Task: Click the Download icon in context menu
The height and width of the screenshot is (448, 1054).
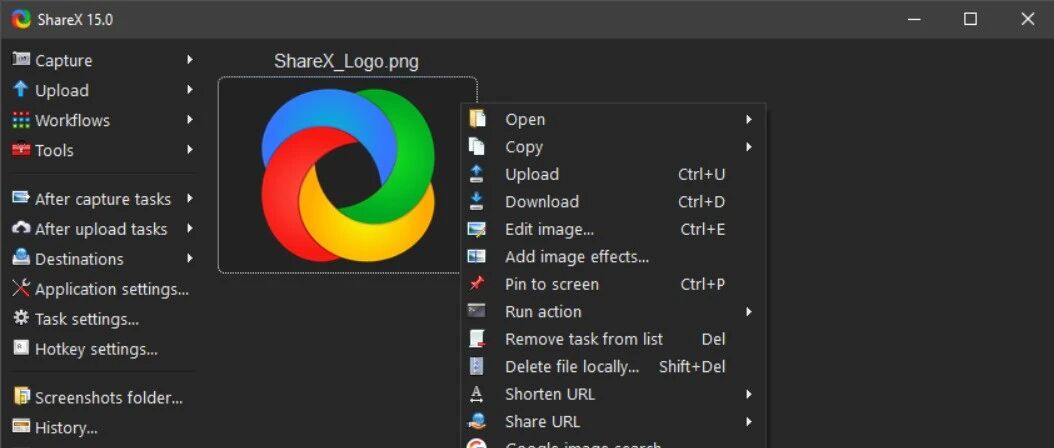Action: pos(477,201)
